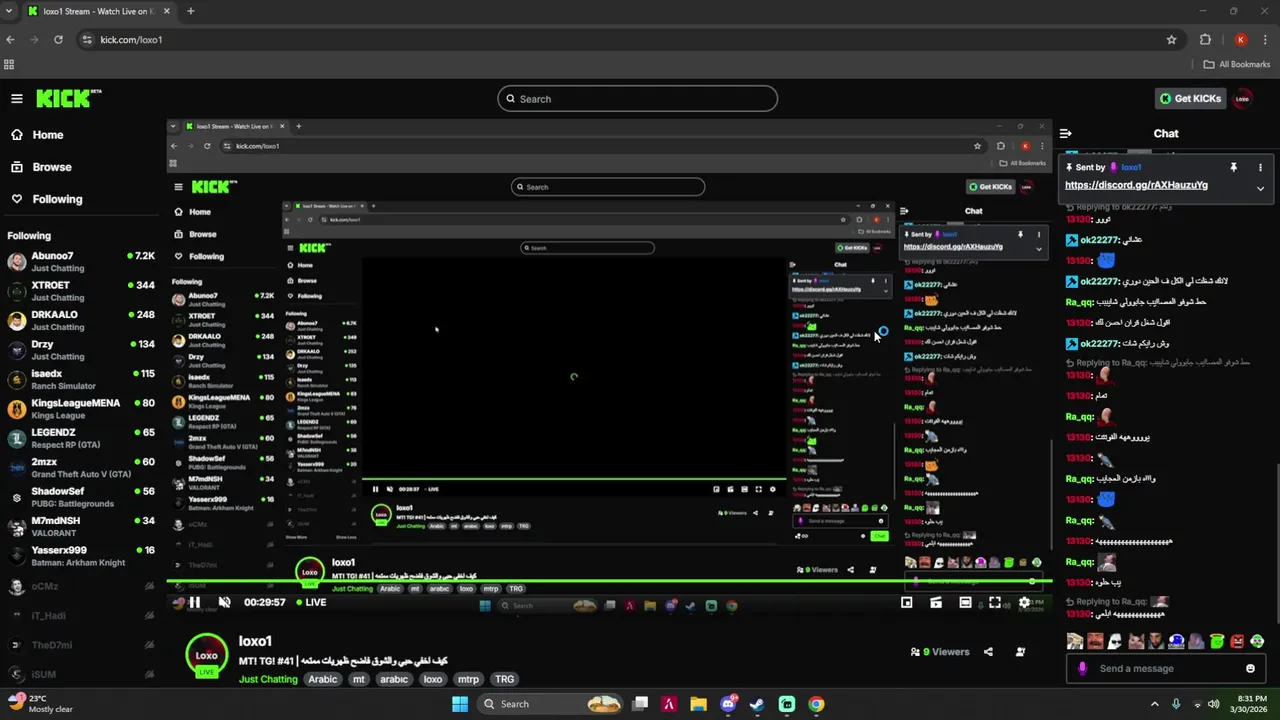Click the follow icon right of the share icon
The height and width of the screenshot is (720, 1280).
coord(1020,652)
